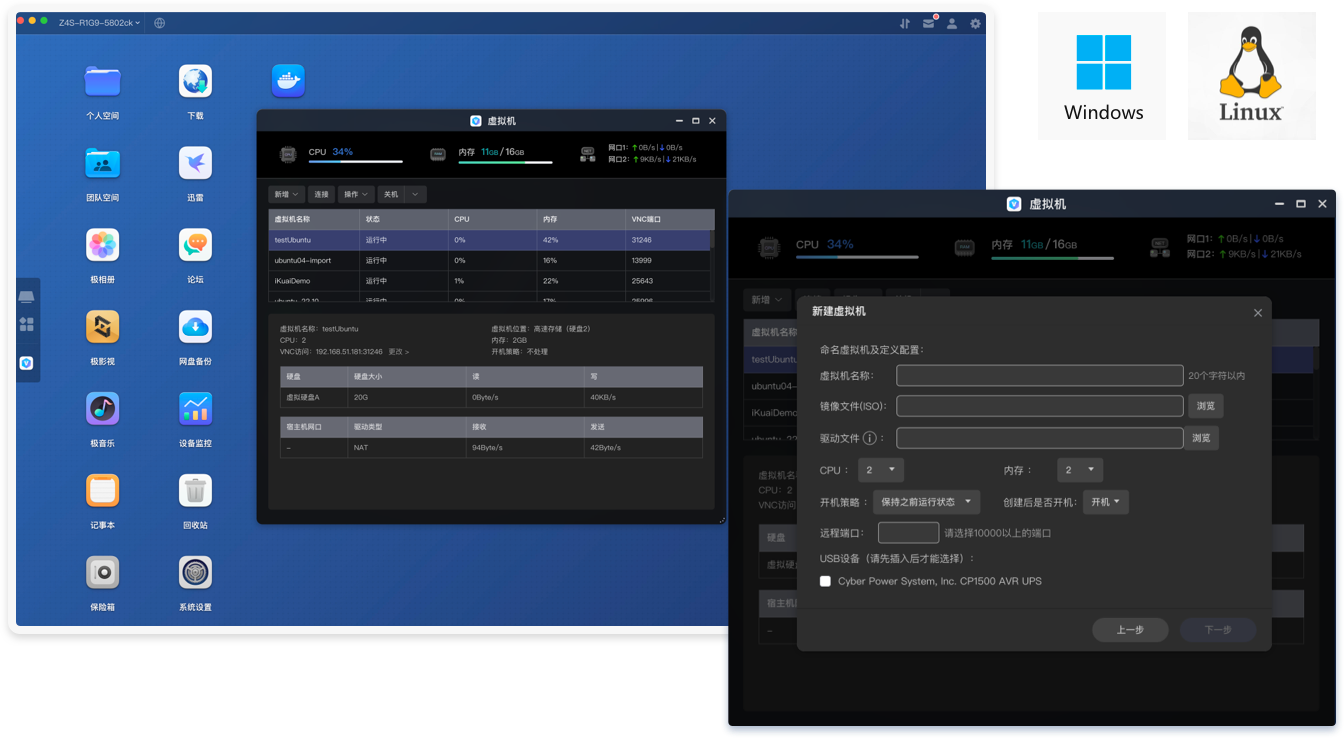Open the gear settings icon in the top bar
The width and height of the screenshot is (1344, 738).
(x=975, y=23)
